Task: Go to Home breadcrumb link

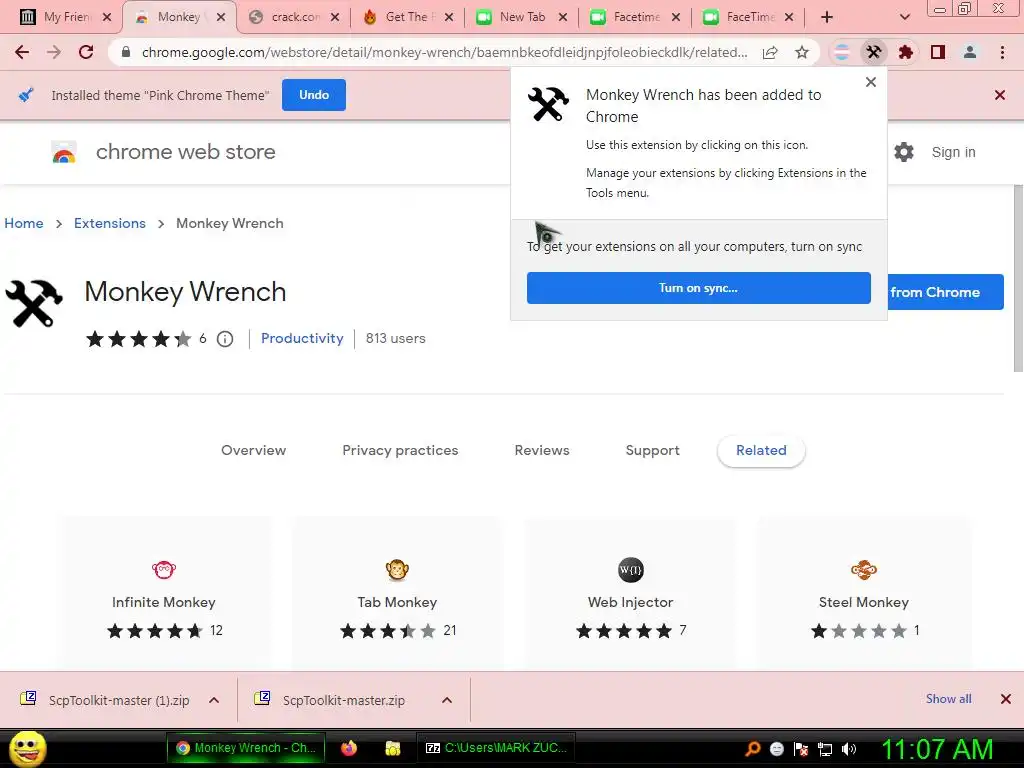Action: click(x=24, y=223)
